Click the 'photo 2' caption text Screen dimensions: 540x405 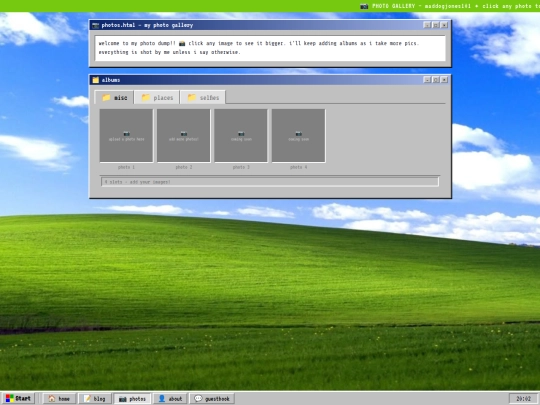[x=184, y=167]
